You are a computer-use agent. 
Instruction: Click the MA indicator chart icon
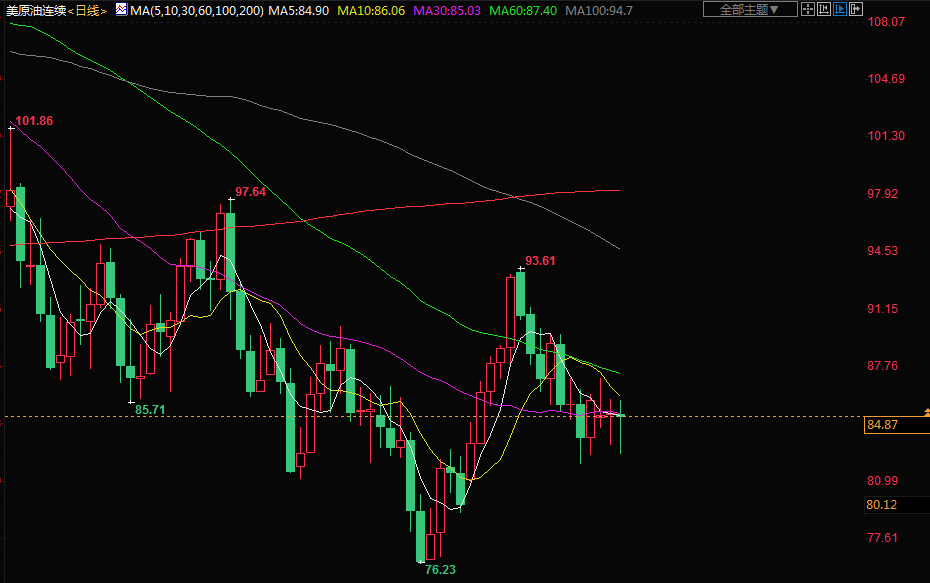coord(121,10)
